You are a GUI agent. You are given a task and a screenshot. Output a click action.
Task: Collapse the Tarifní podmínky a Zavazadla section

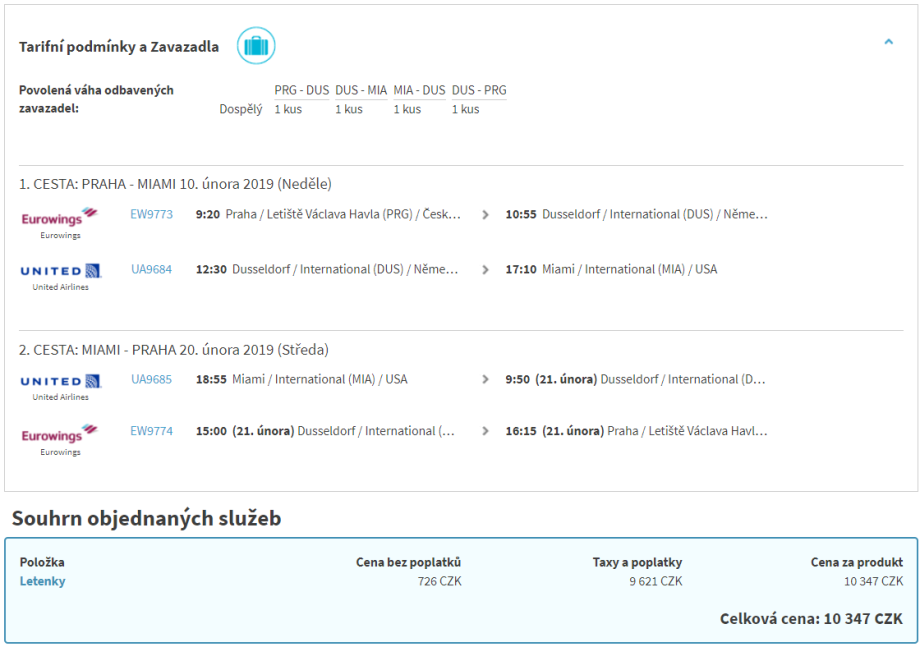tap(888, 42)
